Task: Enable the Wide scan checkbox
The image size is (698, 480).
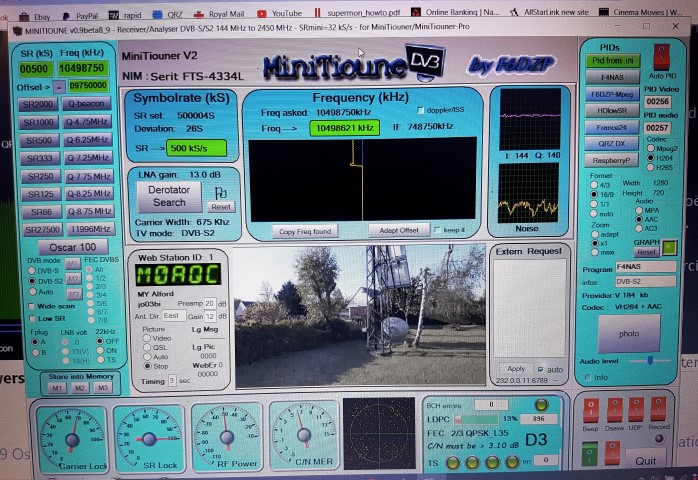Action: click(31, 306)
